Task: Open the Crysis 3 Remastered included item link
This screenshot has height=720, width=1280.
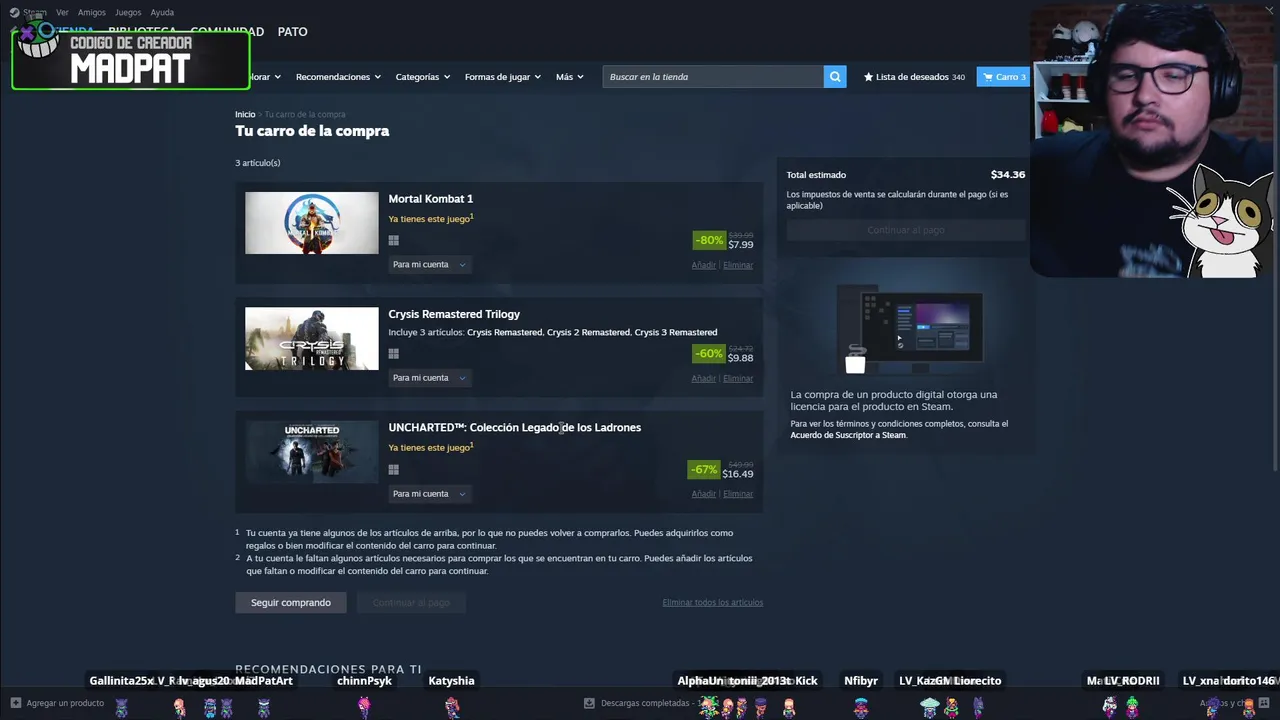Action: pyautogui.click(x=676, y=332)
